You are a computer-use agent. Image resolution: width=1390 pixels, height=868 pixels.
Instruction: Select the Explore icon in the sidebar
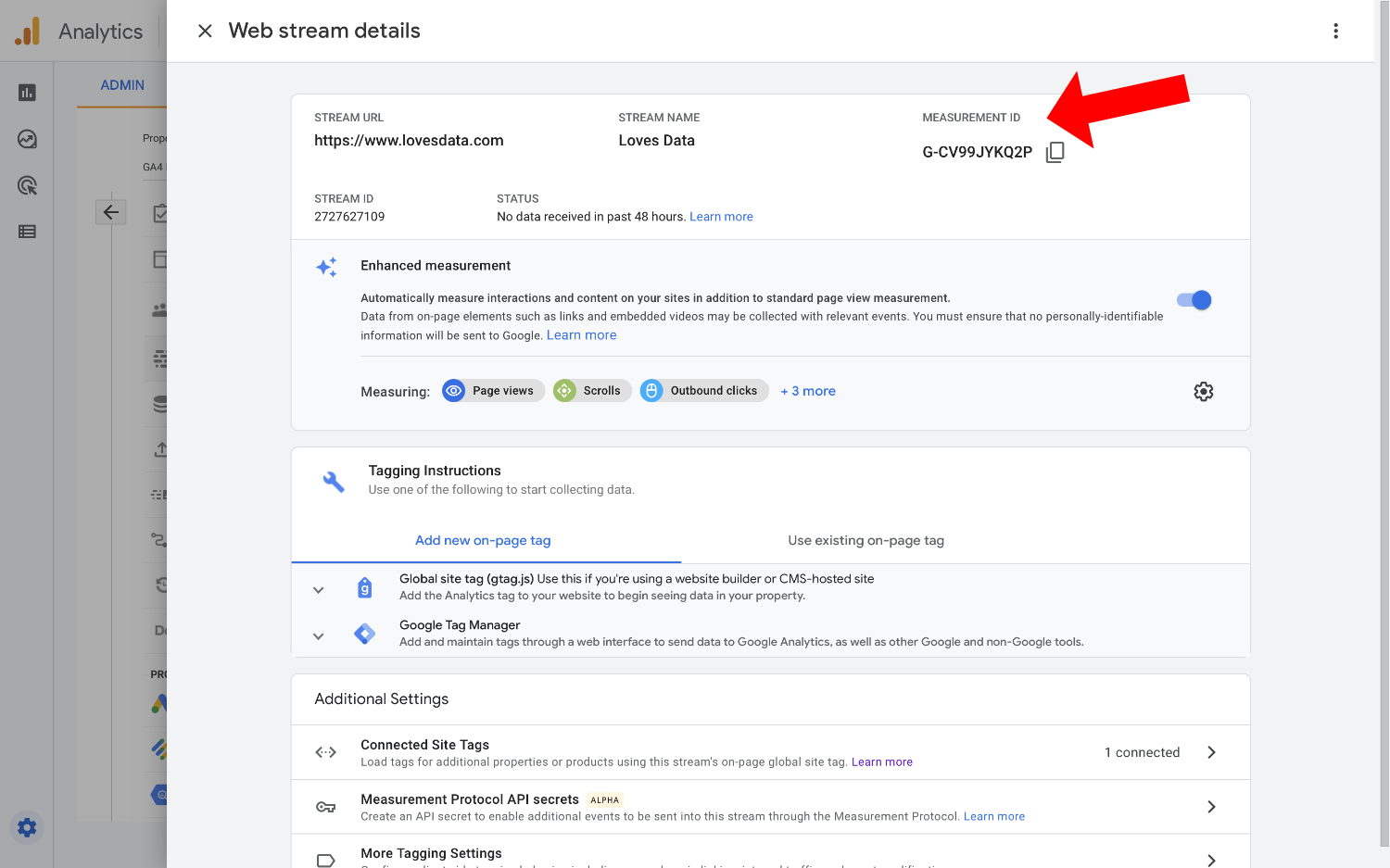[x=26, y=138]
